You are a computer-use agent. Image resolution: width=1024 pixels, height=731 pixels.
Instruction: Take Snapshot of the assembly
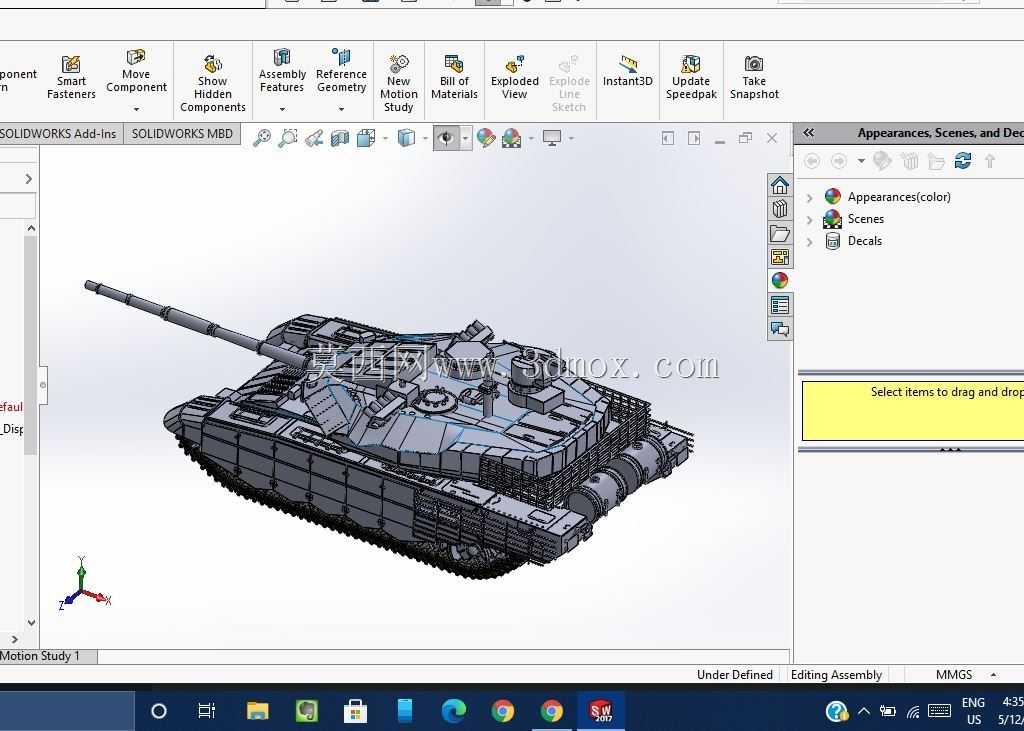754,78
